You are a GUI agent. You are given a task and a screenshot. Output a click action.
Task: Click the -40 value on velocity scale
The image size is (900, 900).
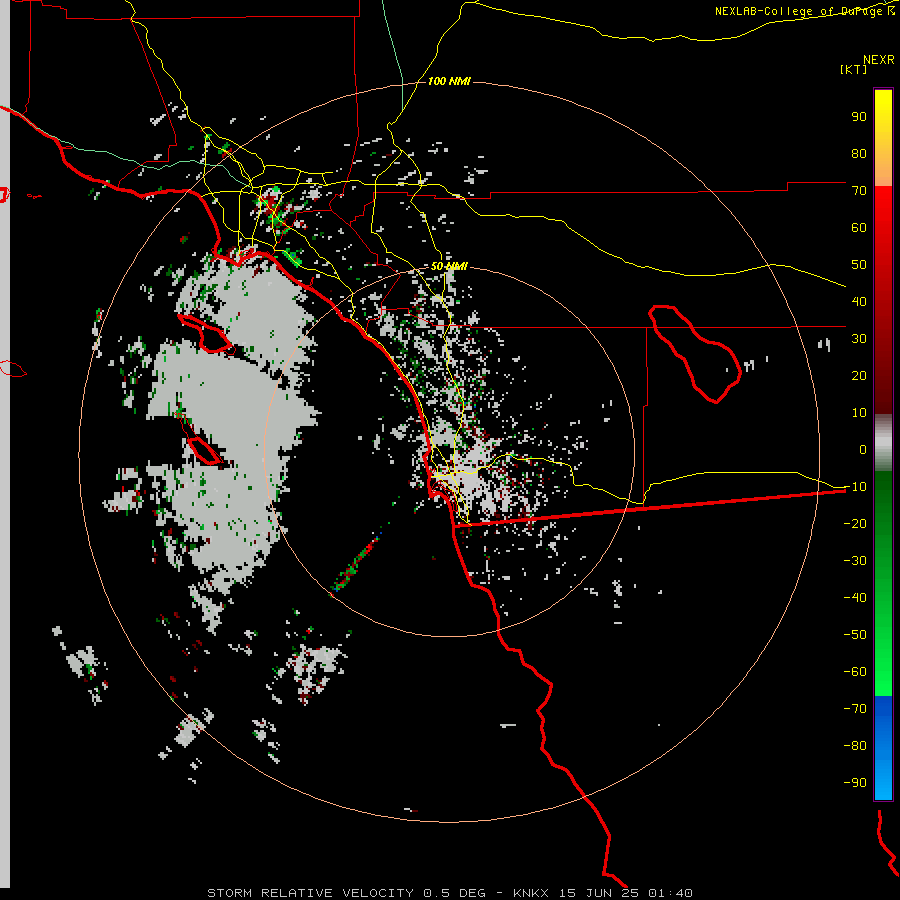[x=855, y=598]
